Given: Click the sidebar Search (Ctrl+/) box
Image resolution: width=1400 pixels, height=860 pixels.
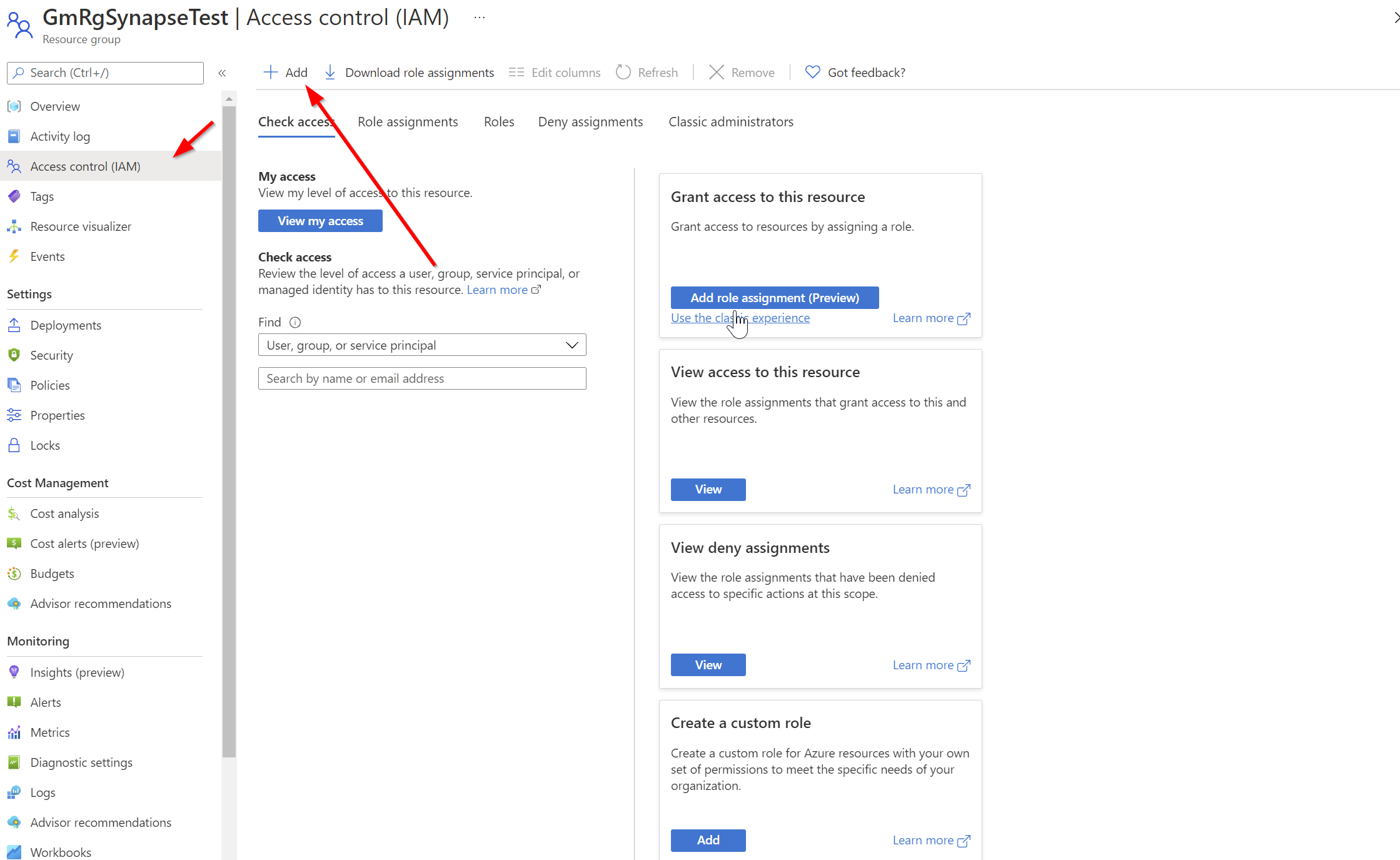Looking at the screenshot, I should coord(105,73).
